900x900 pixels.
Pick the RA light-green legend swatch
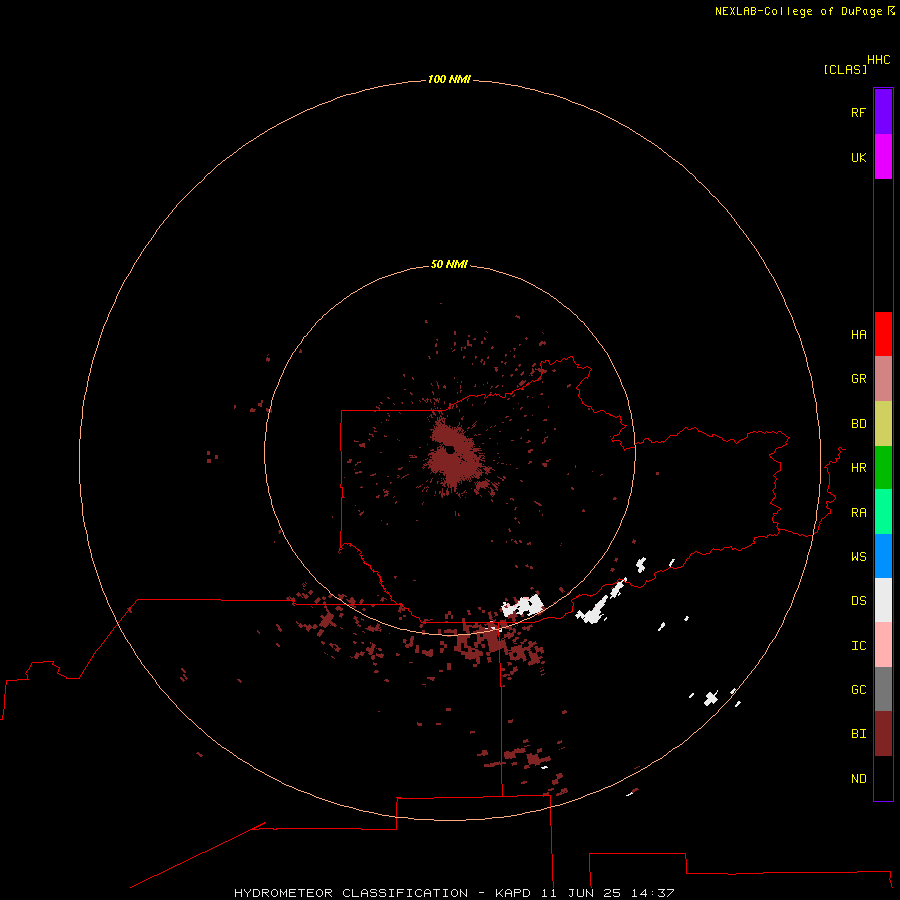[883, 512]
